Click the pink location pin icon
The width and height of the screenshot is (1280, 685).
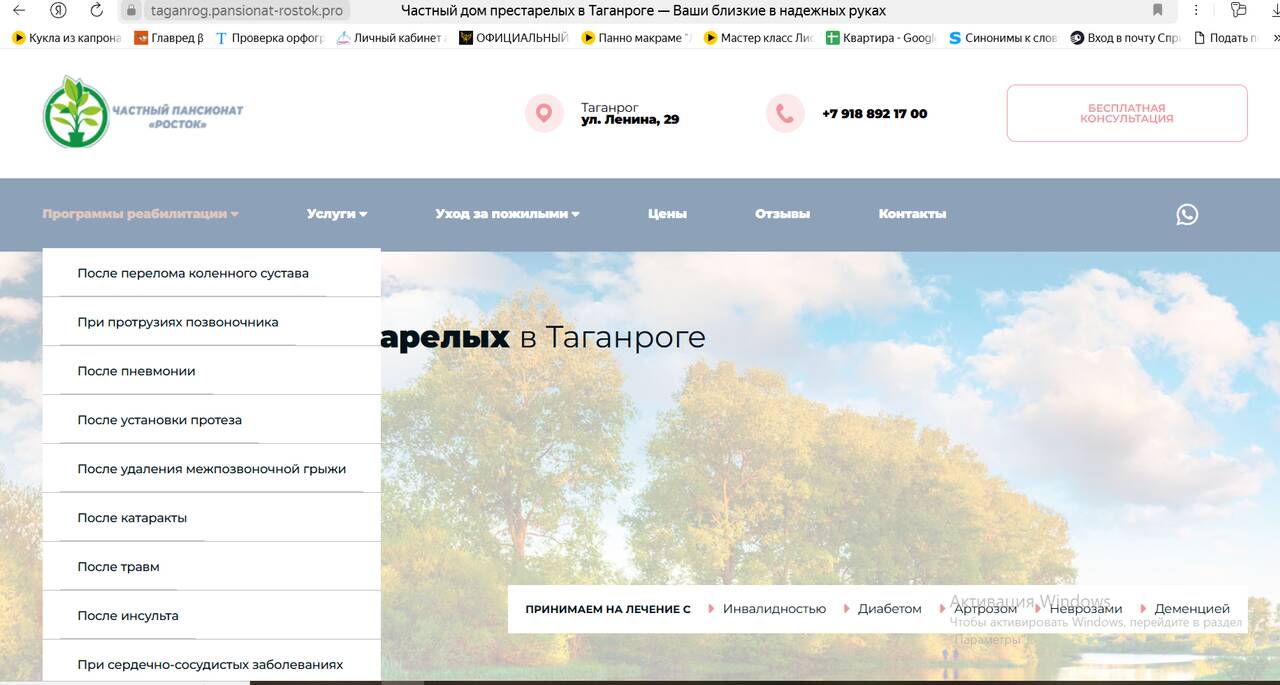[544, 113]
